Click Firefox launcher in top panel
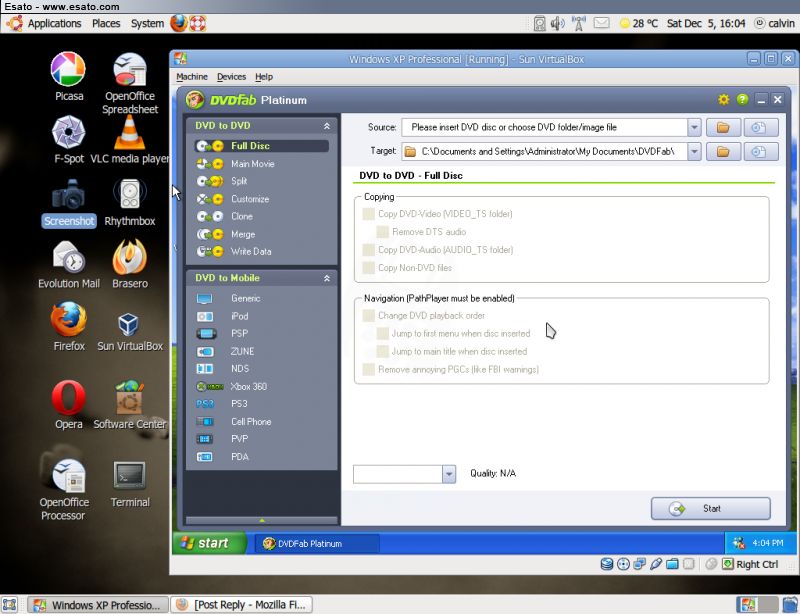 [179, 23]
